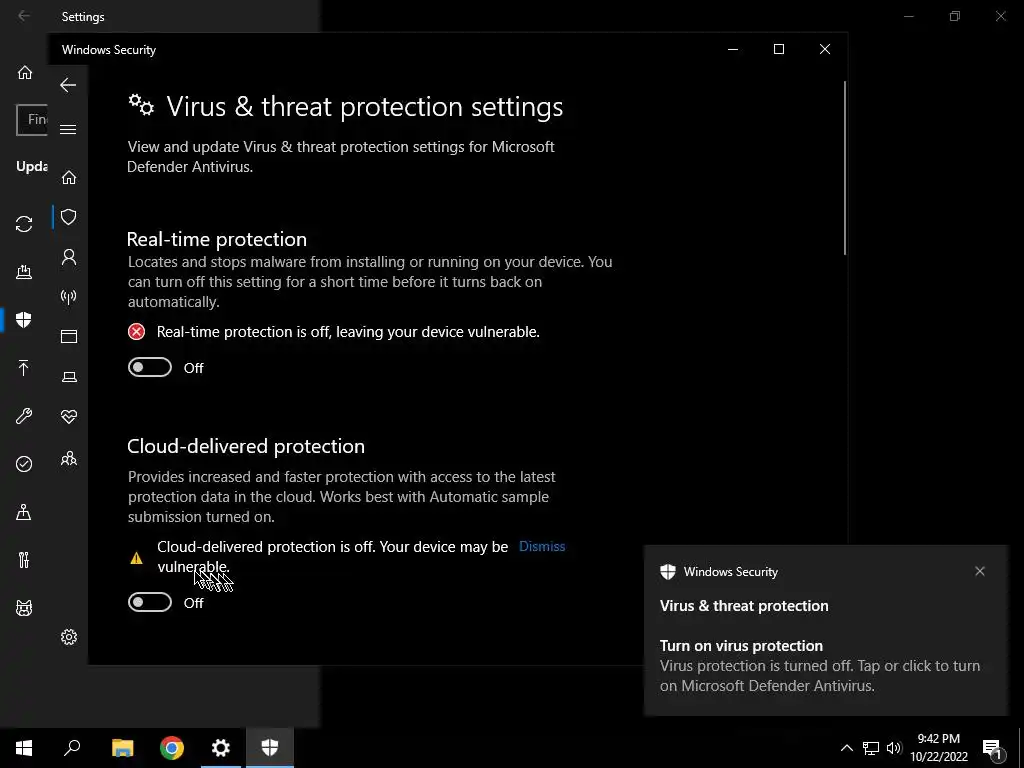This screenshot has height=768, width=1024.
Task: Open network status tray icon
Action: point(871,748)
